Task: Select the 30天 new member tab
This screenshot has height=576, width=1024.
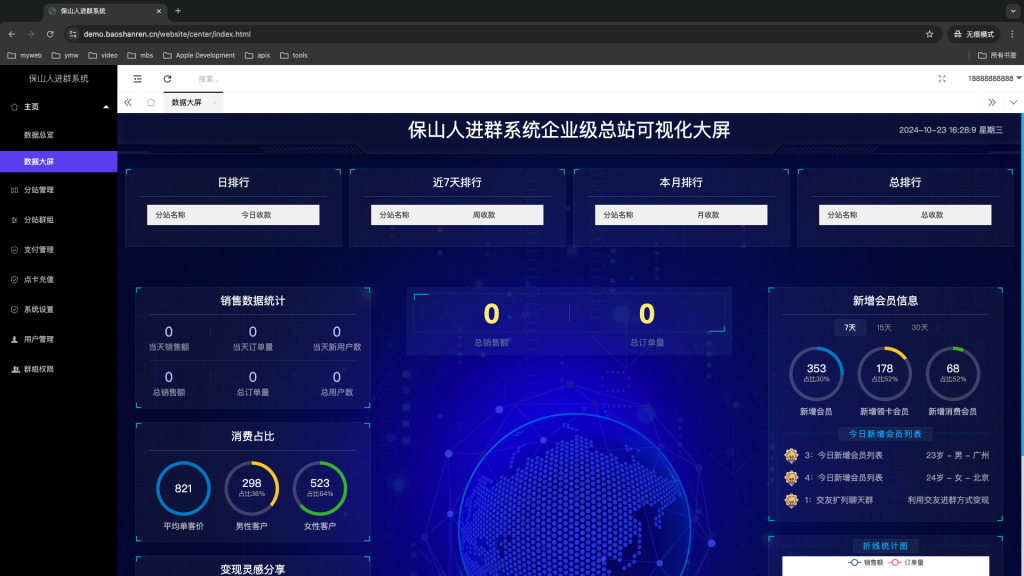Action: click(x=920, y=327)
